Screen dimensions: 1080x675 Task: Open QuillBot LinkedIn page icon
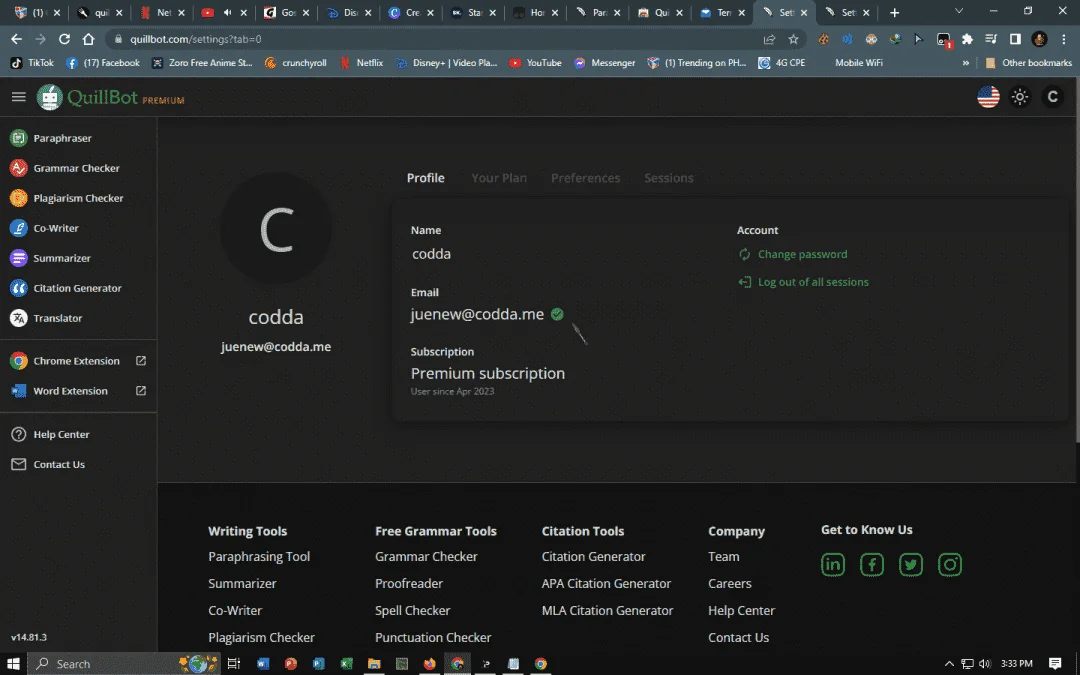pyautogui.click(x=833, y=565)
